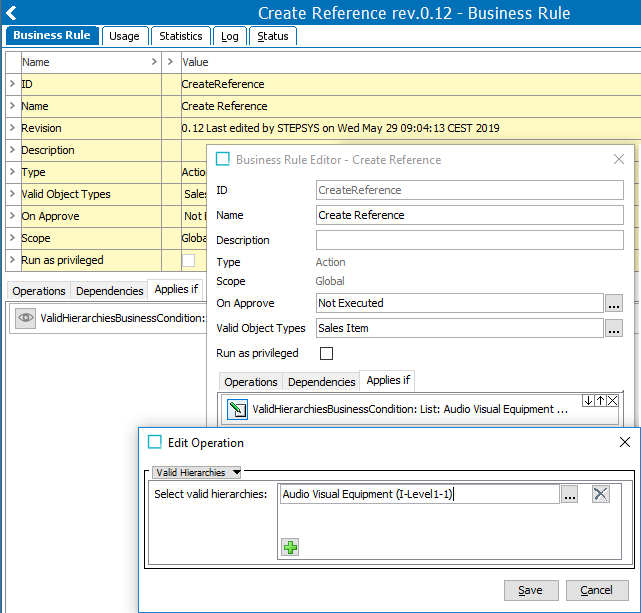The image size is (641, 613).
Task: Remove Audio Visual Equipment hierarchy entry
Action: pos(600,494)
